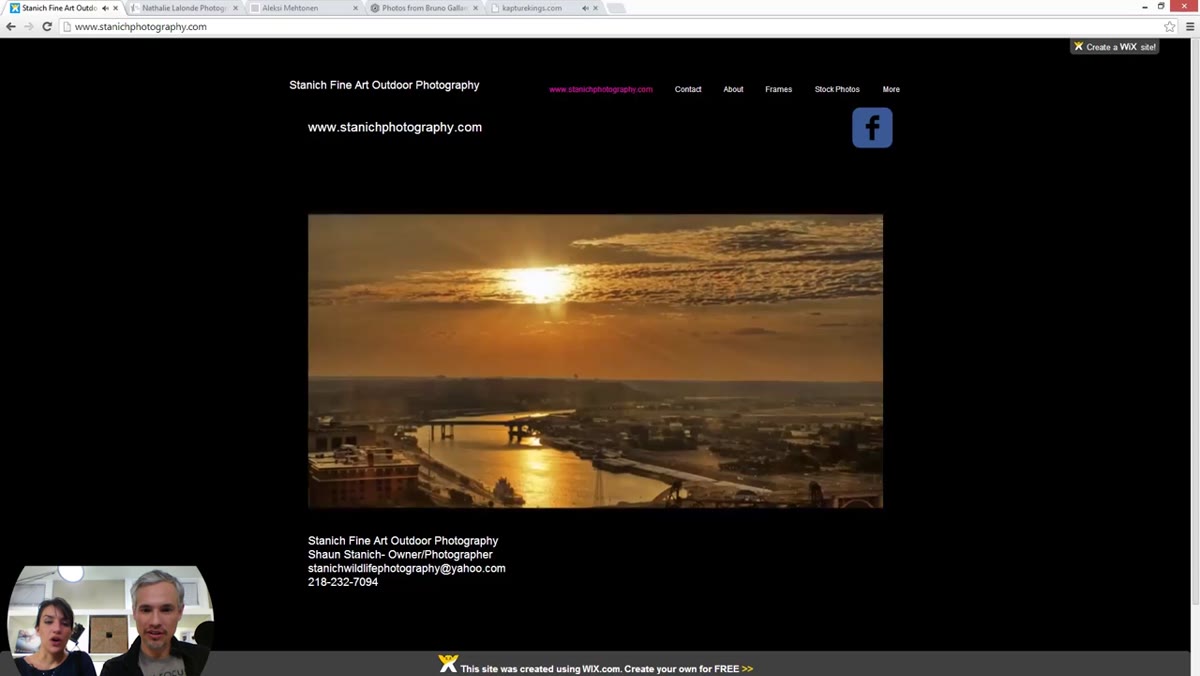Restore down the browser window
The height and width of the screenshot is (676, 1200).
point(1161,6)
